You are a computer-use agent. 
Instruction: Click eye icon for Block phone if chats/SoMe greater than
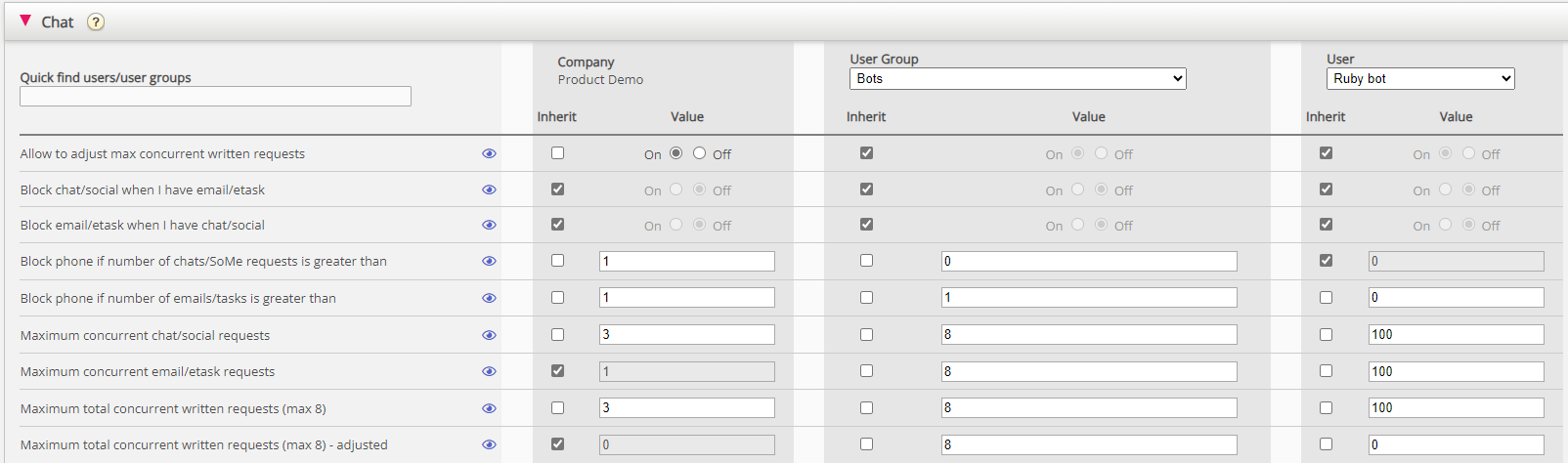489,261
